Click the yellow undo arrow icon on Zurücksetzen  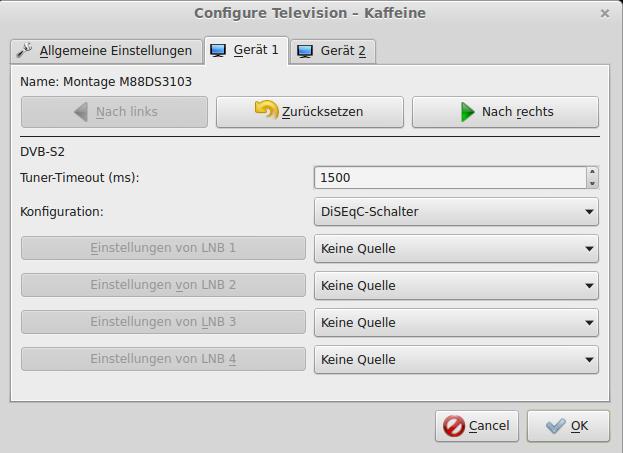[x=266, y=111]
